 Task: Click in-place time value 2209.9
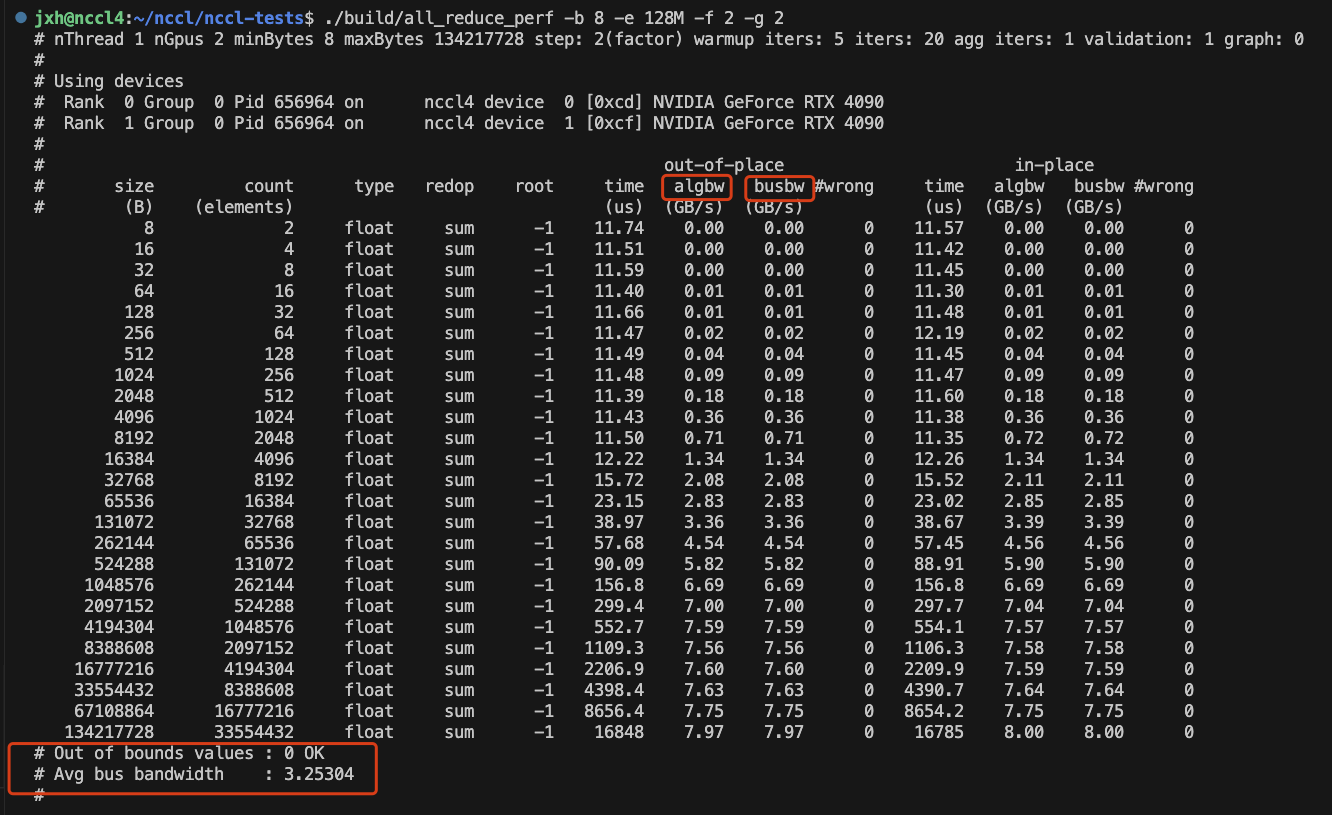pyautogui.click(x=934, y=669)
